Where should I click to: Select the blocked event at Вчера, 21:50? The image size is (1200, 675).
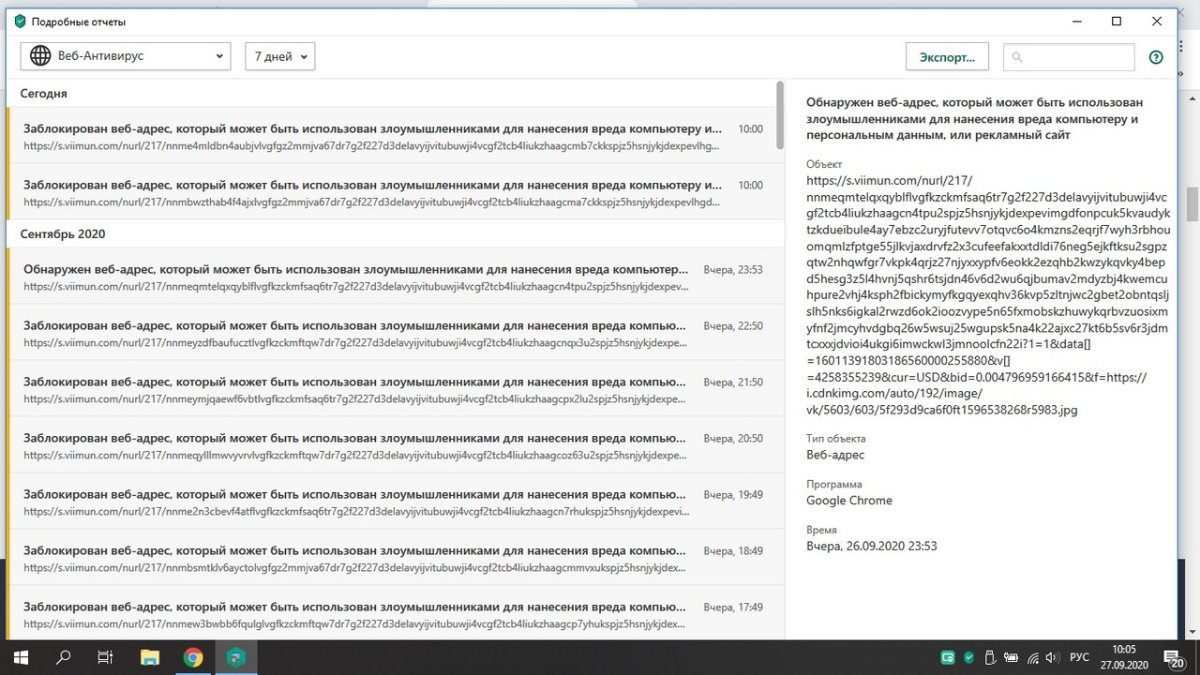[x=393, y=388]
